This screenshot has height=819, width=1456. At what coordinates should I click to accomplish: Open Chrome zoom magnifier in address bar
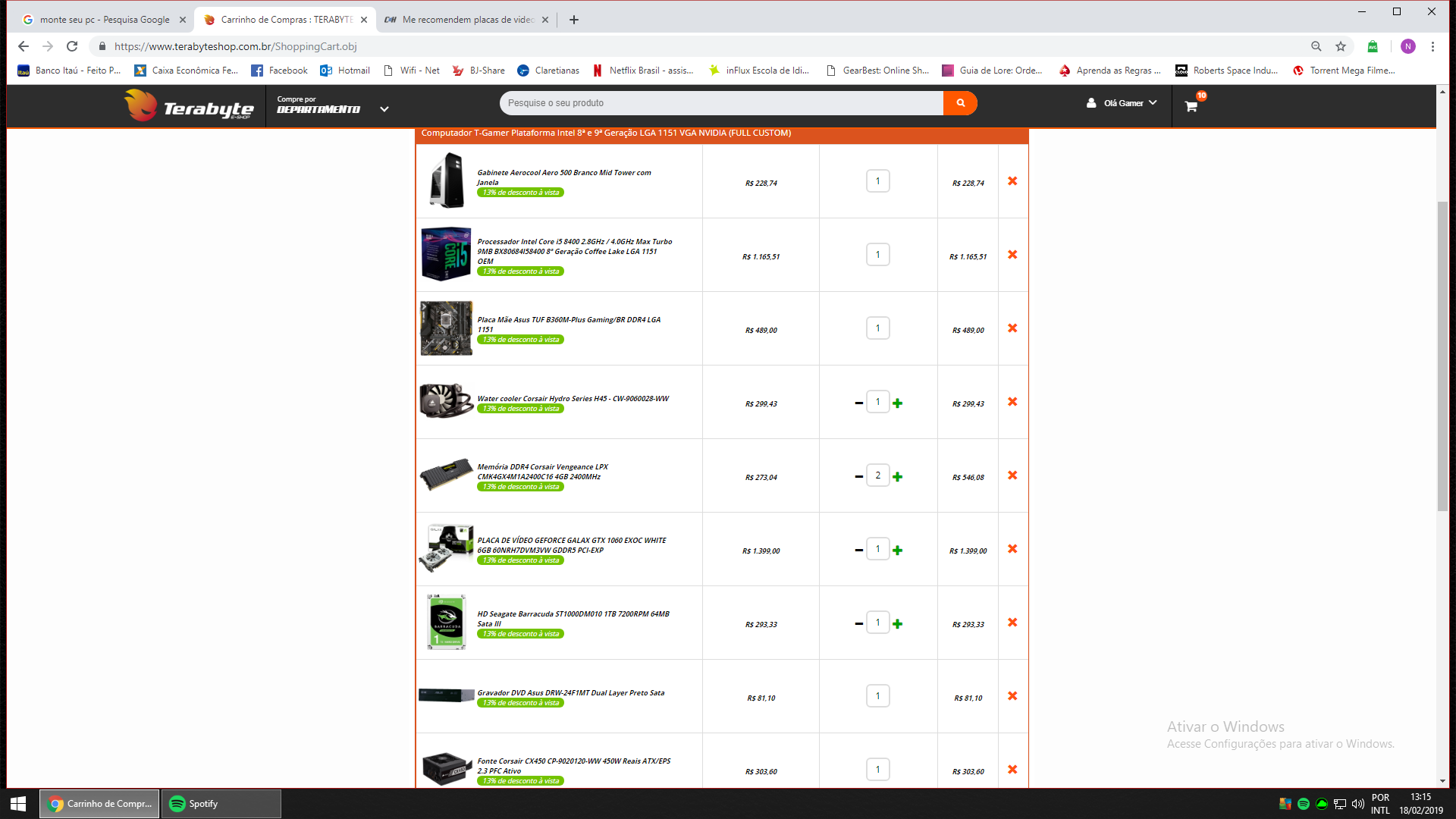[x=1316, y=46]
